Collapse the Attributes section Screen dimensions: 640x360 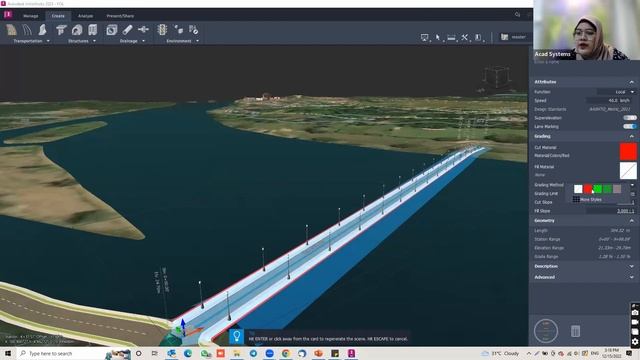point(631,82)
